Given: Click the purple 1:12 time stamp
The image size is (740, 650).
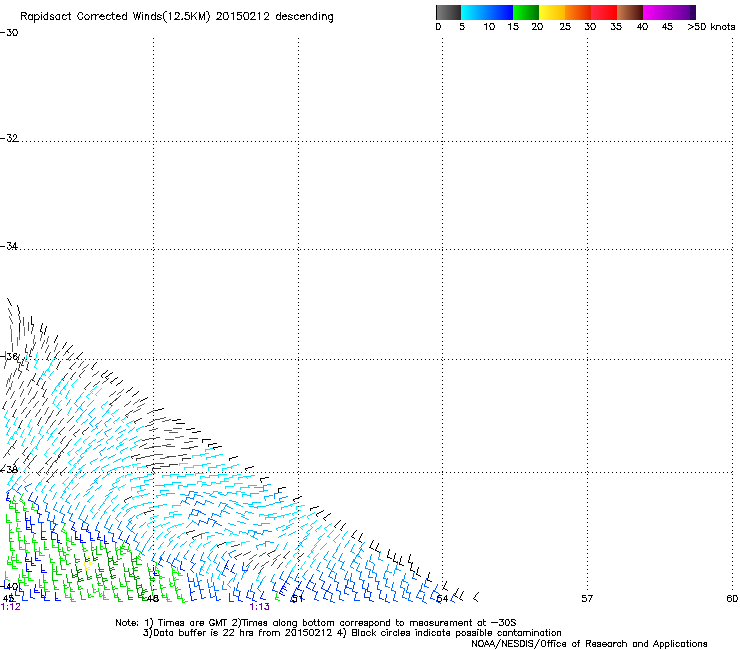Looking at the screenshot, I should (10, 607).
